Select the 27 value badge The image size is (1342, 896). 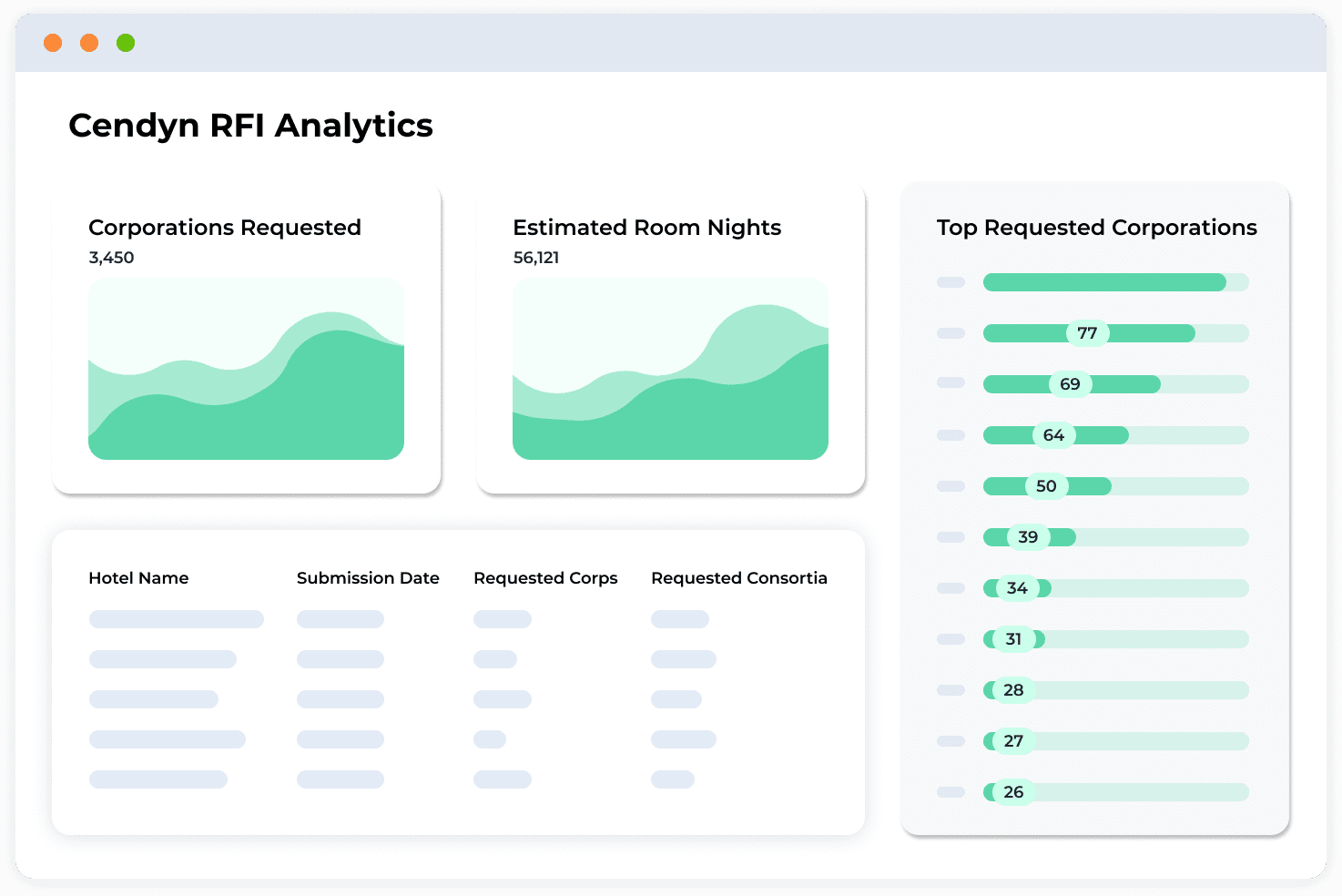point(1013,741)
